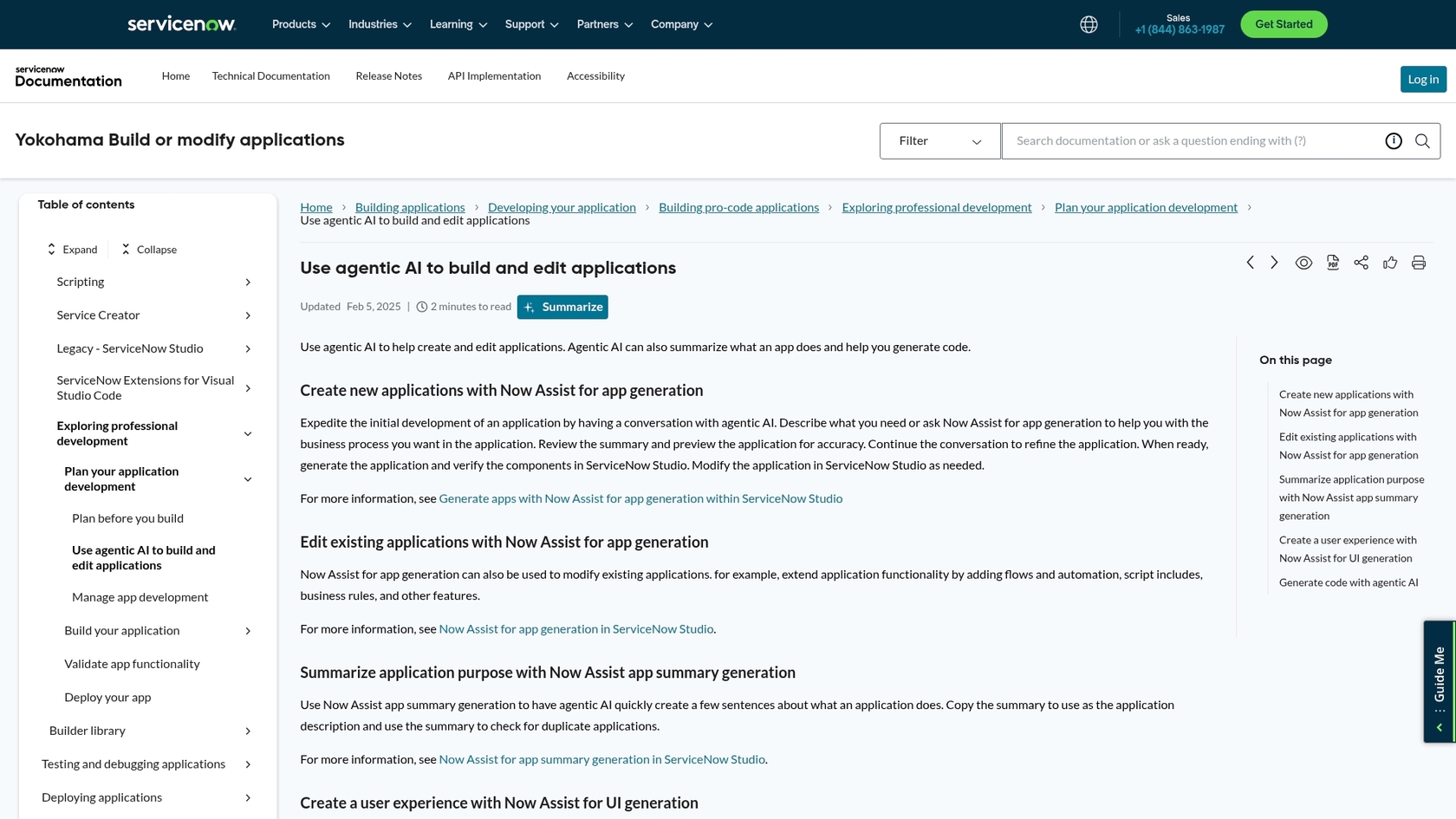Open the search info tooltip icon

click(x=1393, y=140)
